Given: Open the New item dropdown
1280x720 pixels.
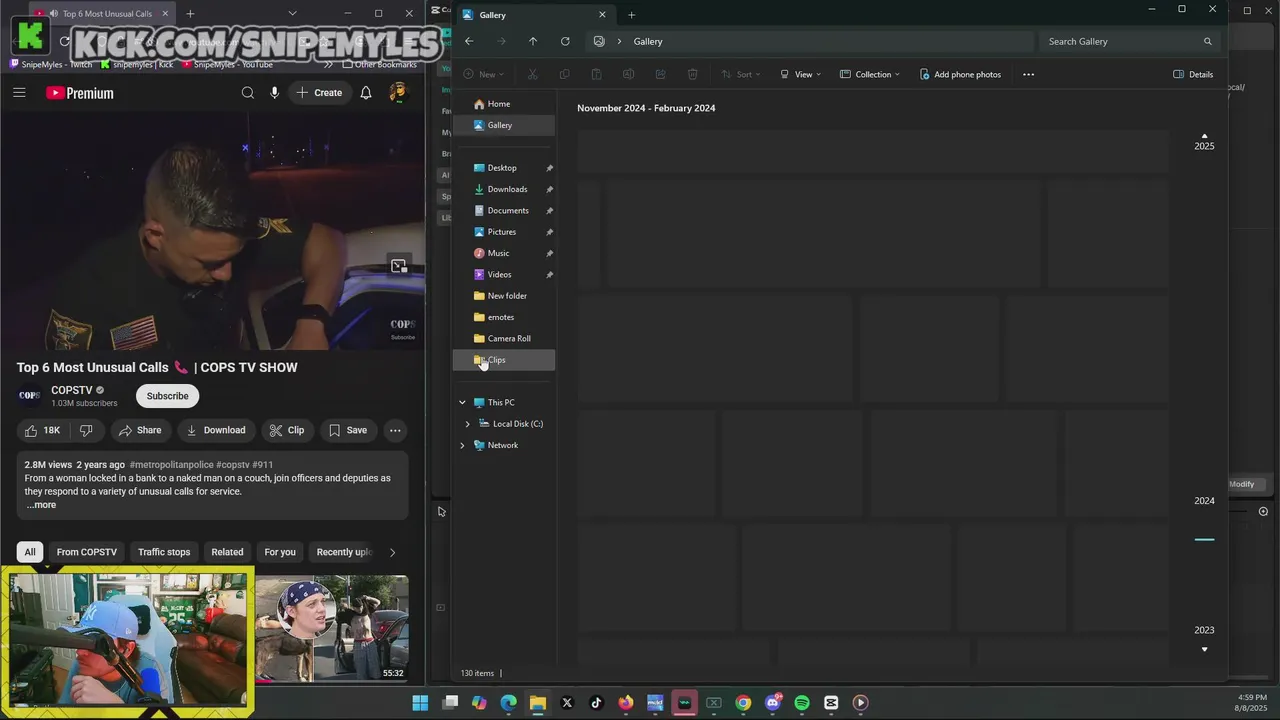Looking at the screenshot, I should coord(484,74).
